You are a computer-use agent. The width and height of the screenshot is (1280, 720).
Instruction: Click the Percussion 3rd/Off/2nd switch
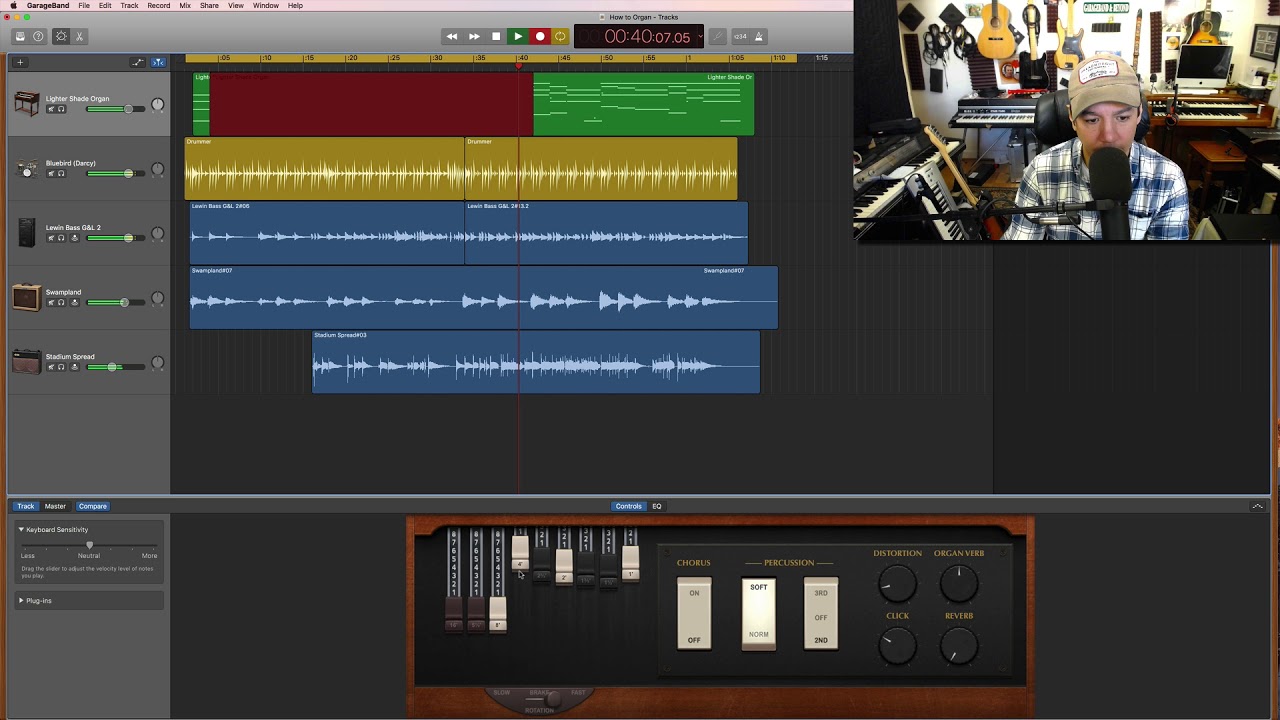coord(821,614)
